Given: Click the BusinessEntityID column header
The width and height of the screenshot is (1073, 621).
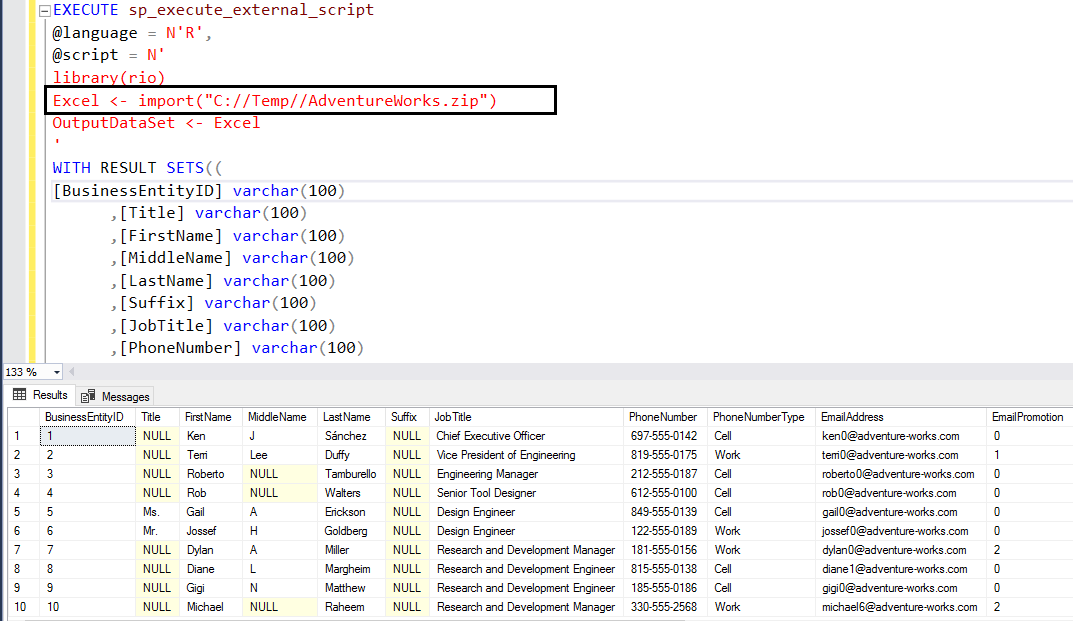Looking at the screenshot, I should click(84, 417).
